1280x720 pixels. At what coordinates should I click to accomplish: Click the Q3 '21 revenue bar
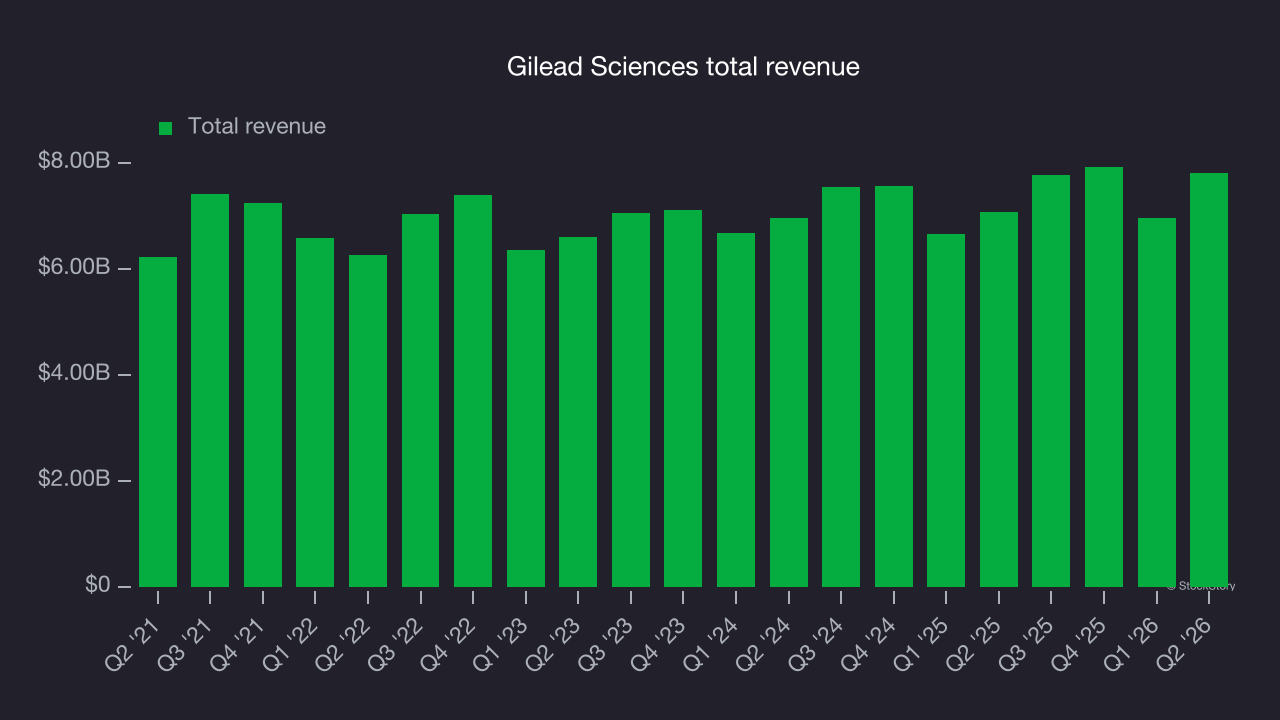coord(210,390)
